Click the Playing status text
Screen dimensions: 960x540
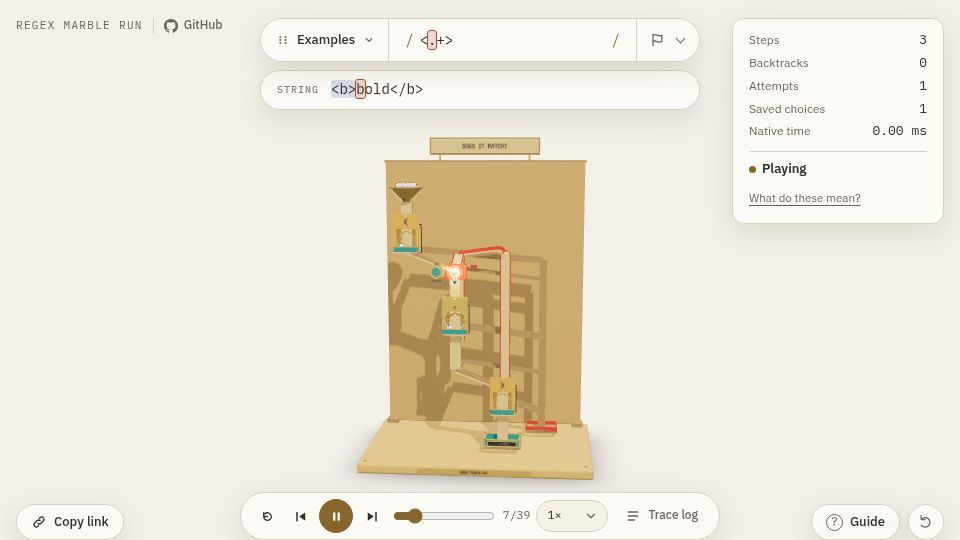point(784,169)
